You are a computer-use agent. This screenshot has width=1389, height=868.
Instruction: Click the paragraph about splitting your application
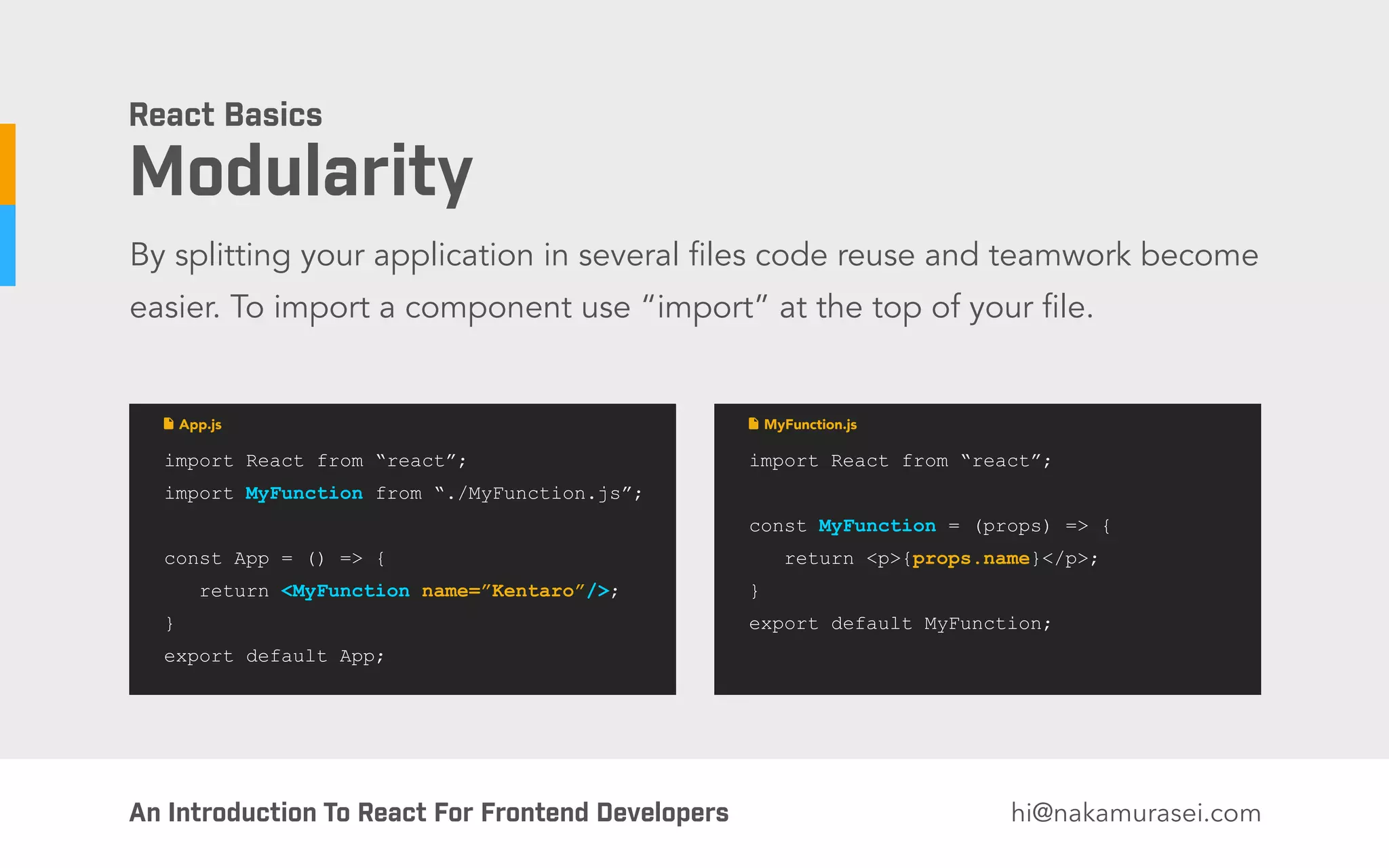[x=693, y=281]
